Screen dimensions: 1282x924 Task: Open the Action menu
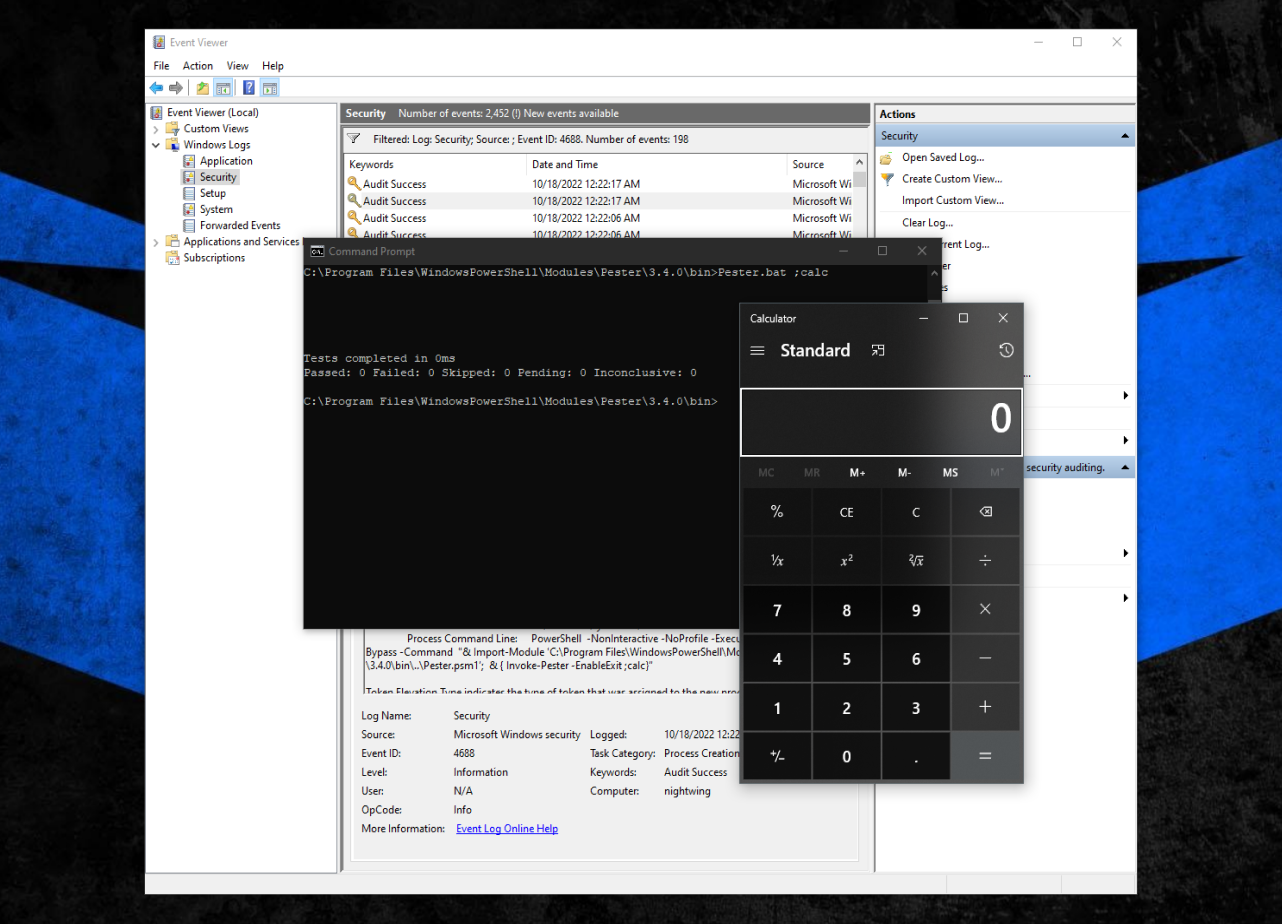[x=198, y=66]
